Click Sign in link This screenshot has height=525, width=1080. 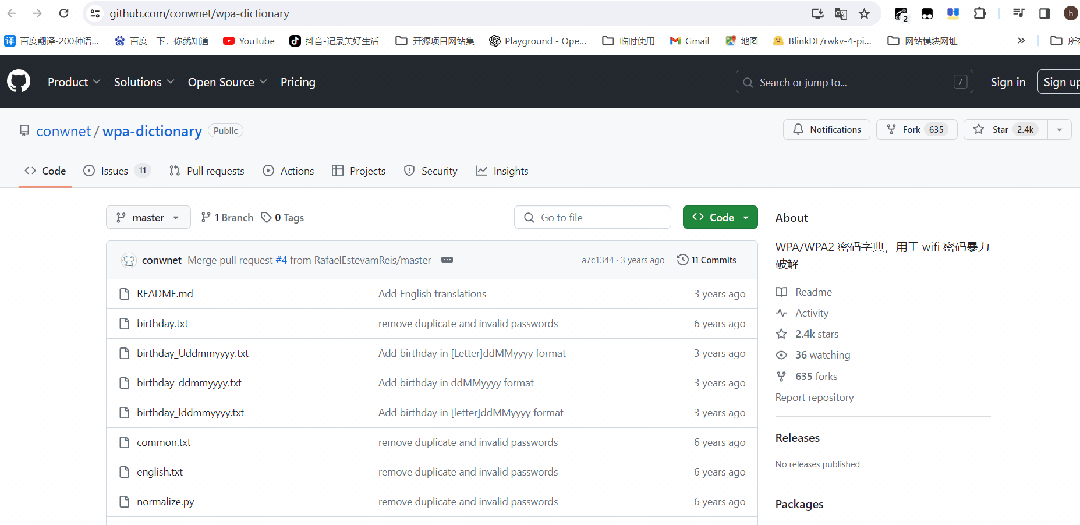click(x=1008, y=82)
